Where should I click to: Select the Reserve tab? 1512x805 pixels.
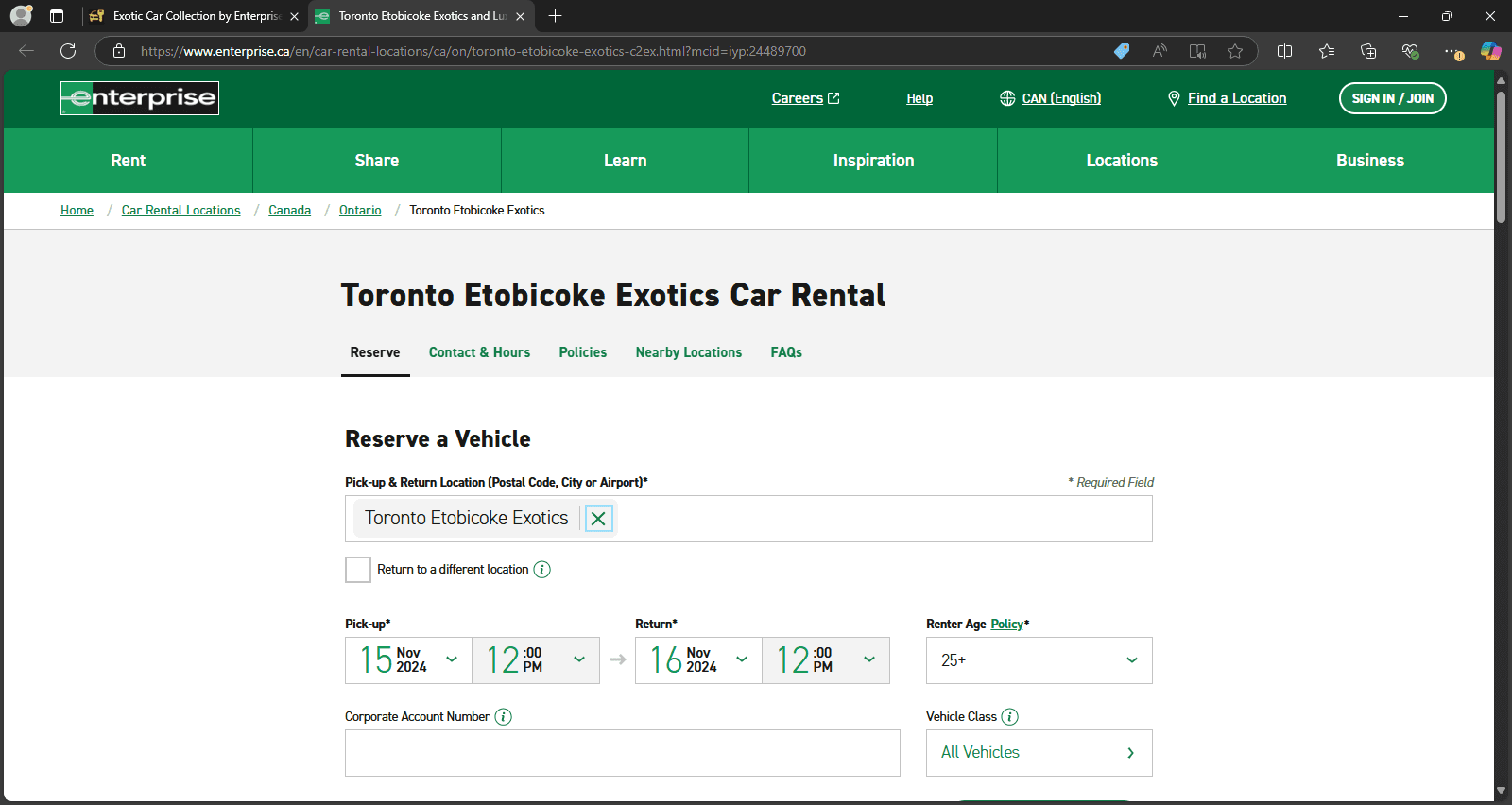(x=375, y=352)
